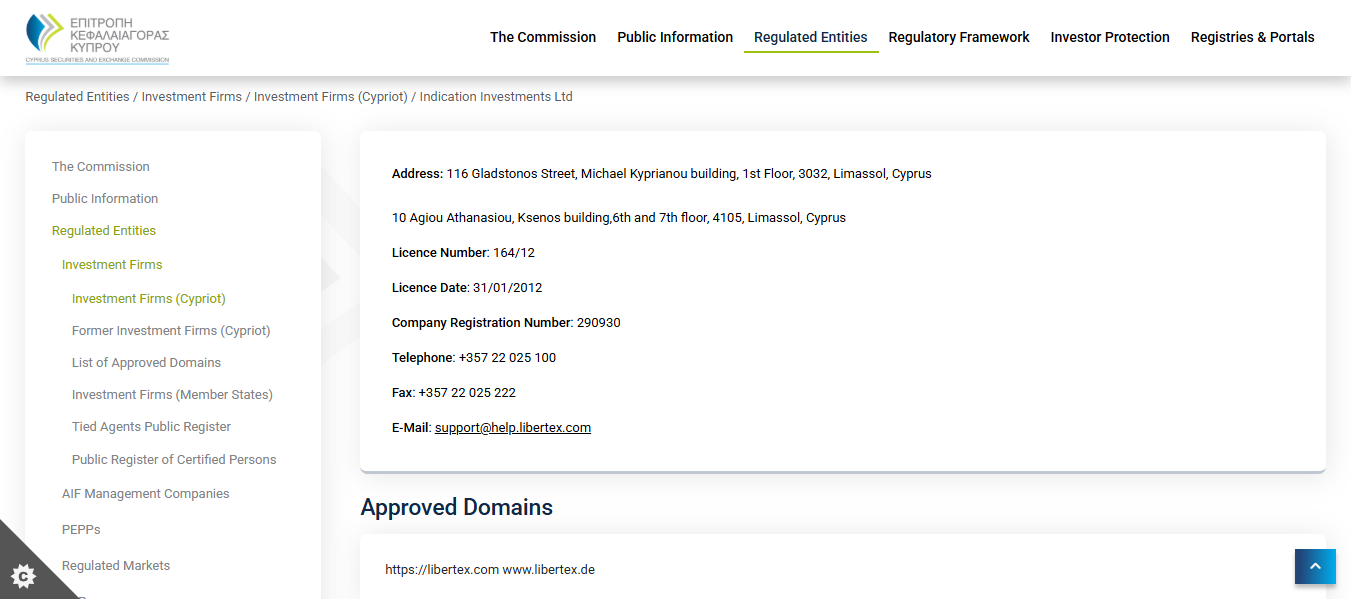
Task: Open the Public Information top menu
Action: [675, 37]
